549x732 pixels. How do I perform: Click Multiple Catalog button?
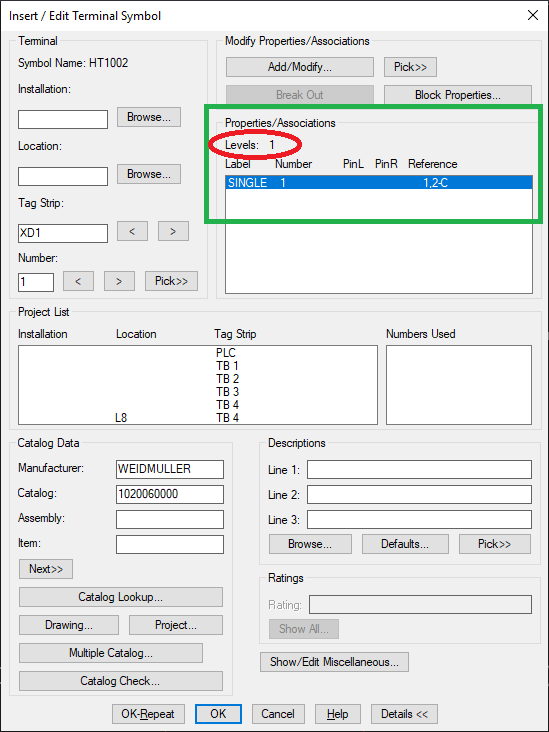coord(111,653)
